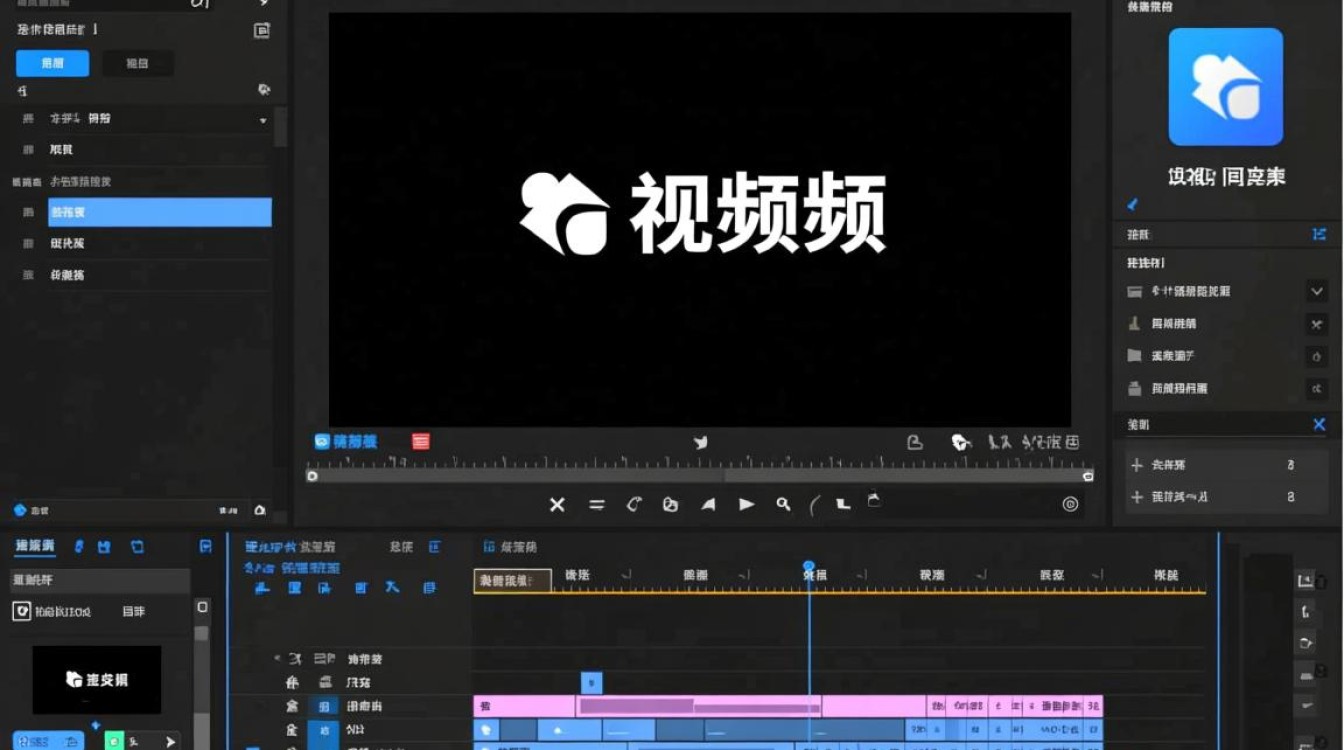Click the circular target icon right of transport

pos(1070,505)
